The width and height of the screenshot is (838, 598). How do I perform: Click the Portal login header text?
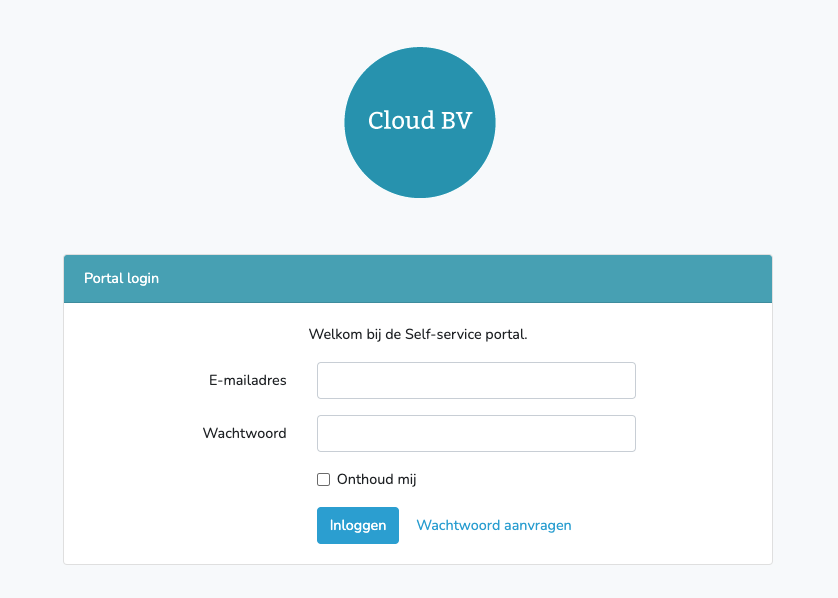121,278
